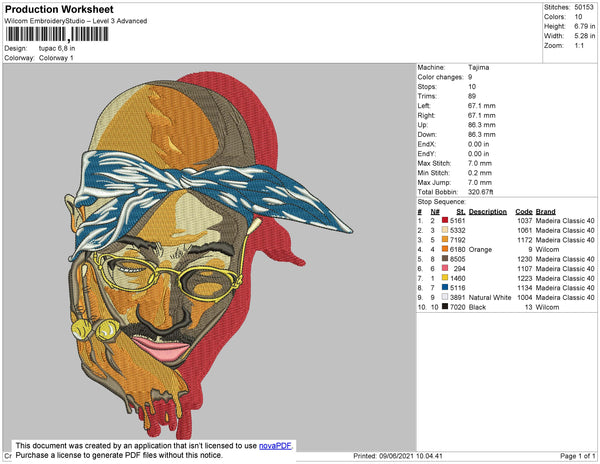The image size is (600, 464).
Task: Click the Brand column header
Action: click(545, 212)
